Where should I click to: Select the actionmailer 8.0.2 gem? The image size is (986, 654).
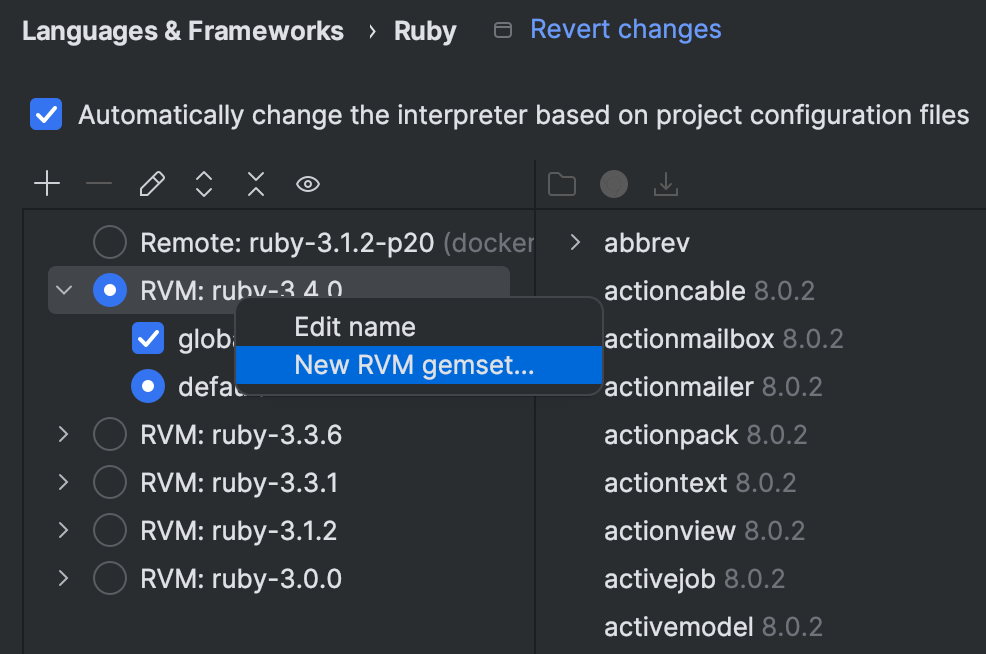(x=713, y=387)
